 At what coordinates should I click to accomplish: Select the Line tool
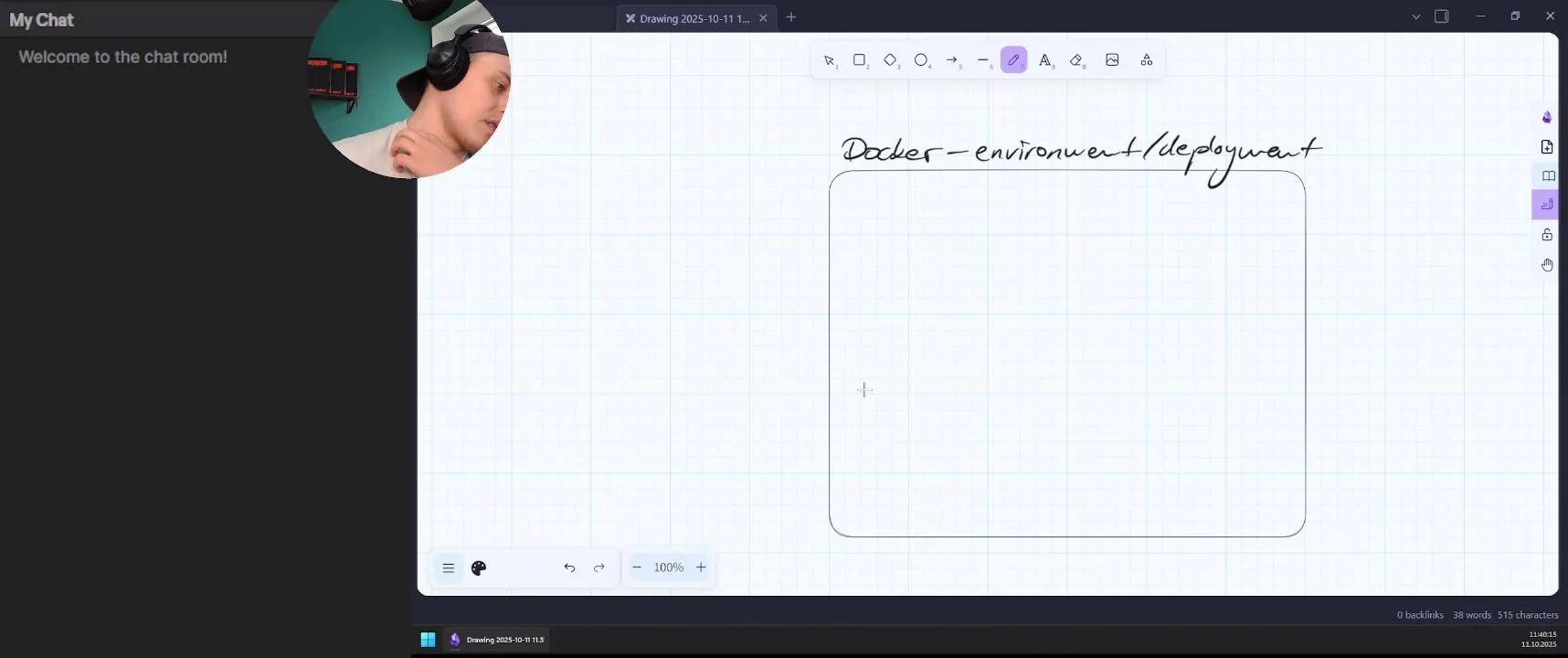(983, 60)
